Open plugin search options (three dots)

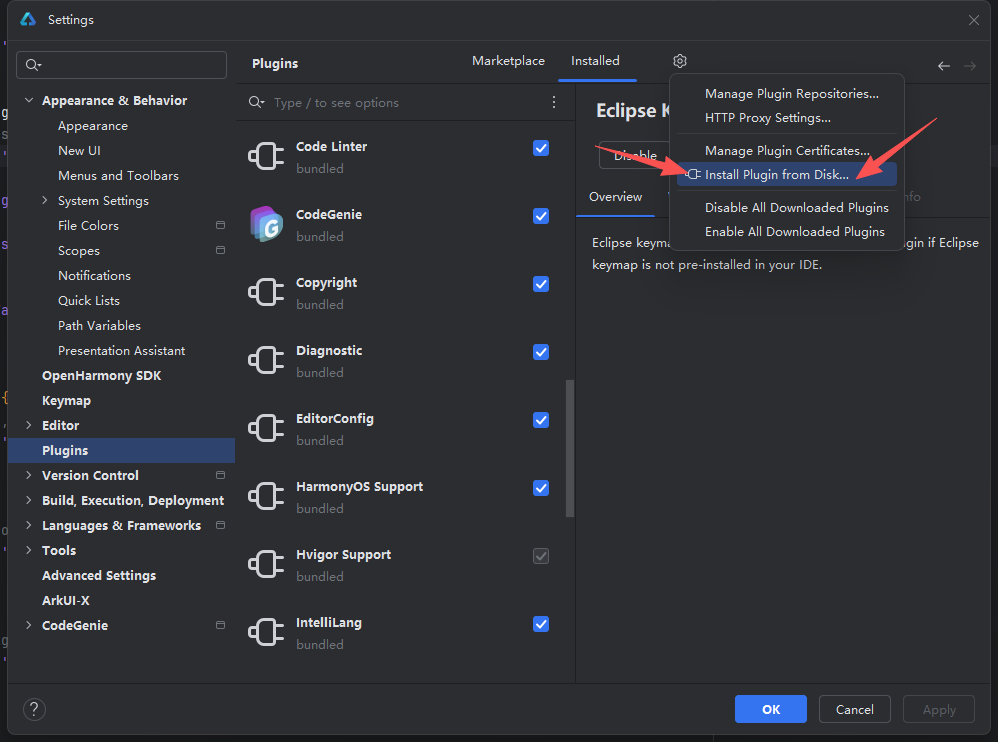(x=554, y=102)
